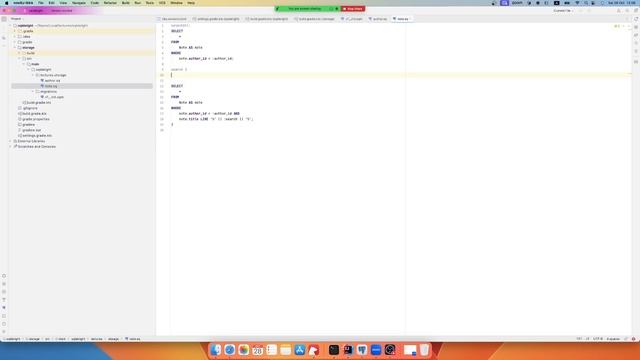Click the caret position in status bar
Screen dimensions: 640x360
[582, 339]
